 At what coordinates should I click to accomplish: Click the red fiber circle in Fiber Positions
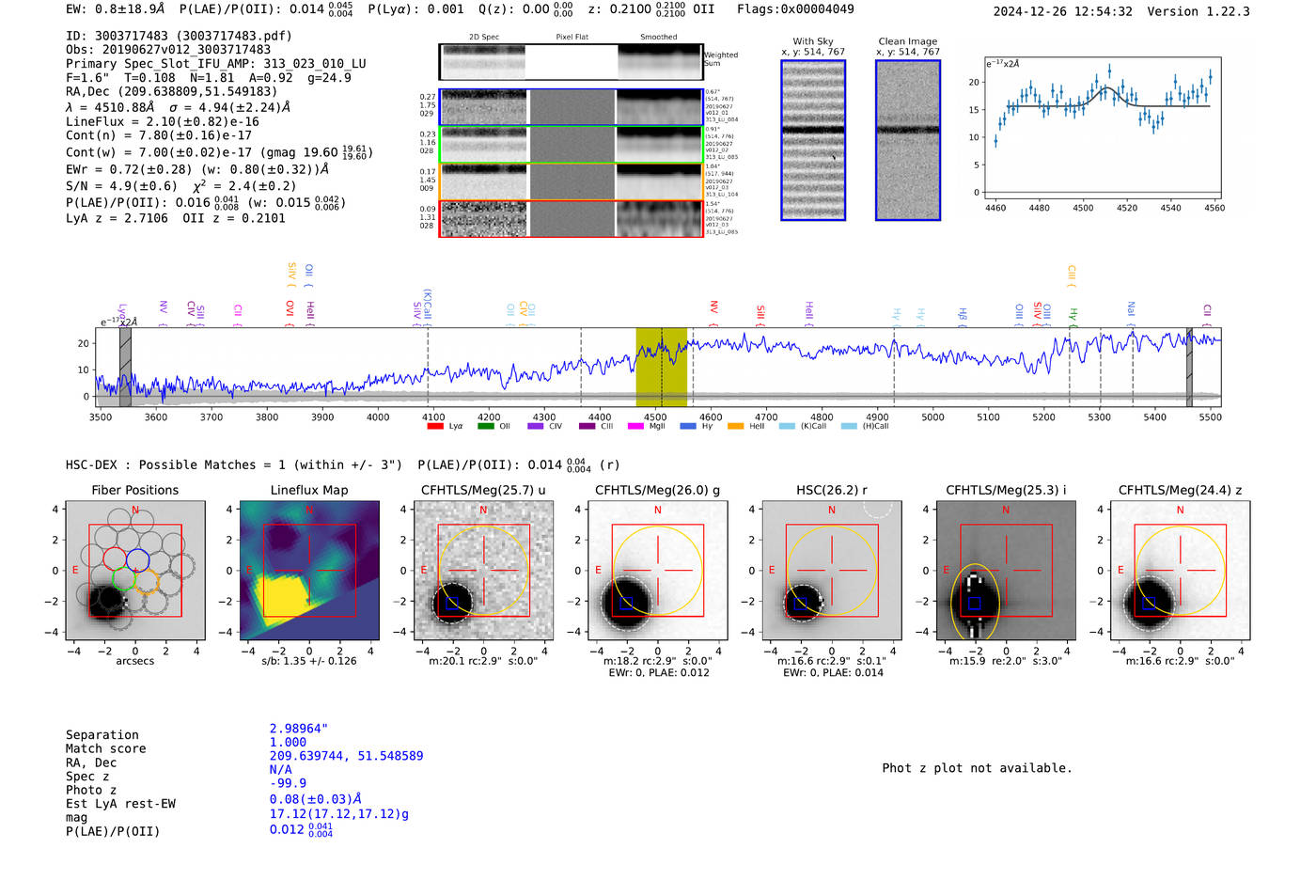114,560
